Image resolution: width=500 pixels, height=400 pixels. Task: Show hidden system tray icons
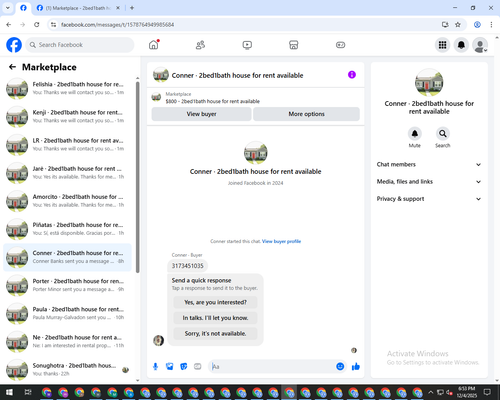click(x=430, y=392)
